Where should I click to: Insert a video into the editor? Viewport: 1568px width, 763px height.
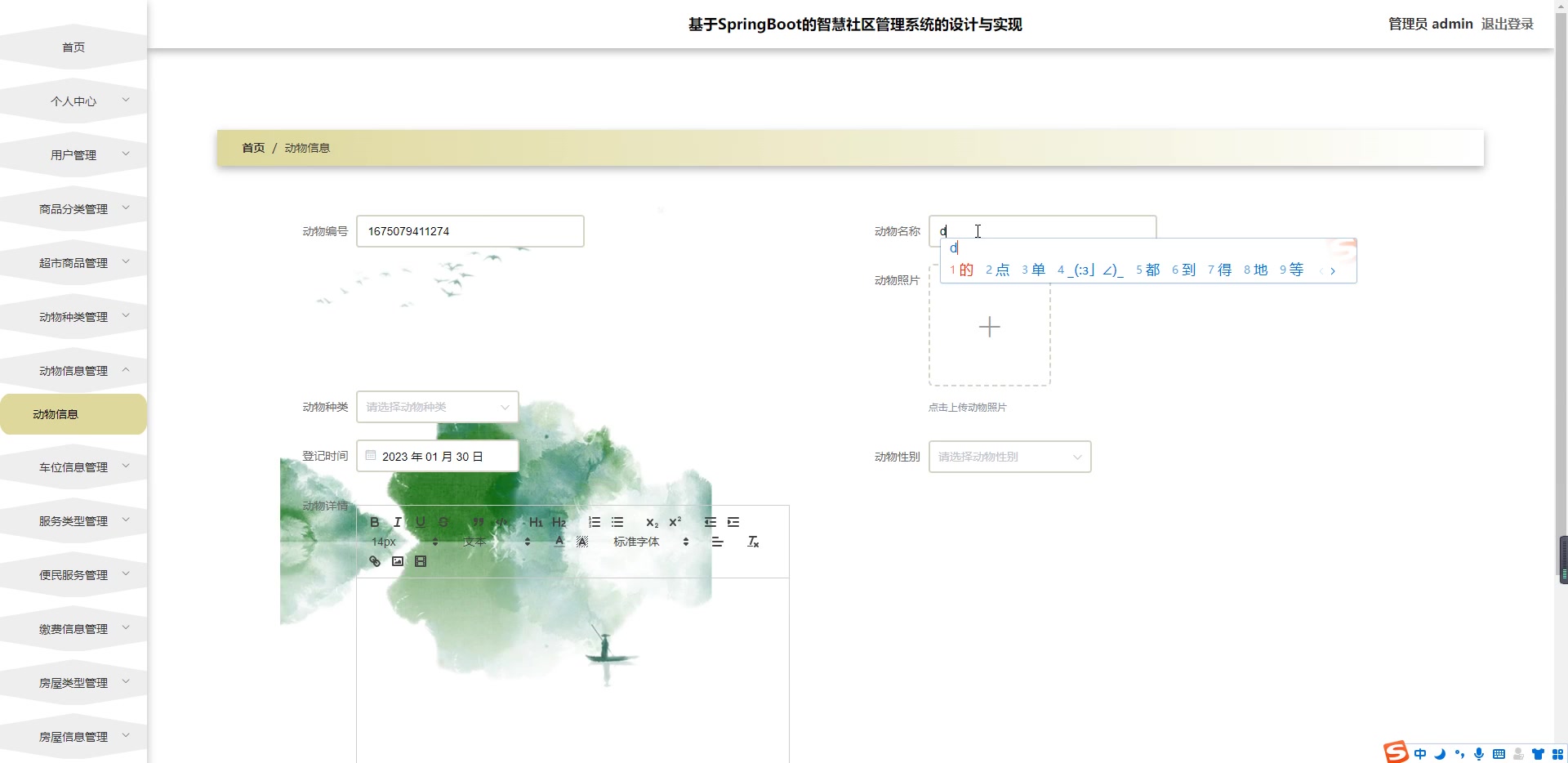pyautogui.click(x=421, y=561)
